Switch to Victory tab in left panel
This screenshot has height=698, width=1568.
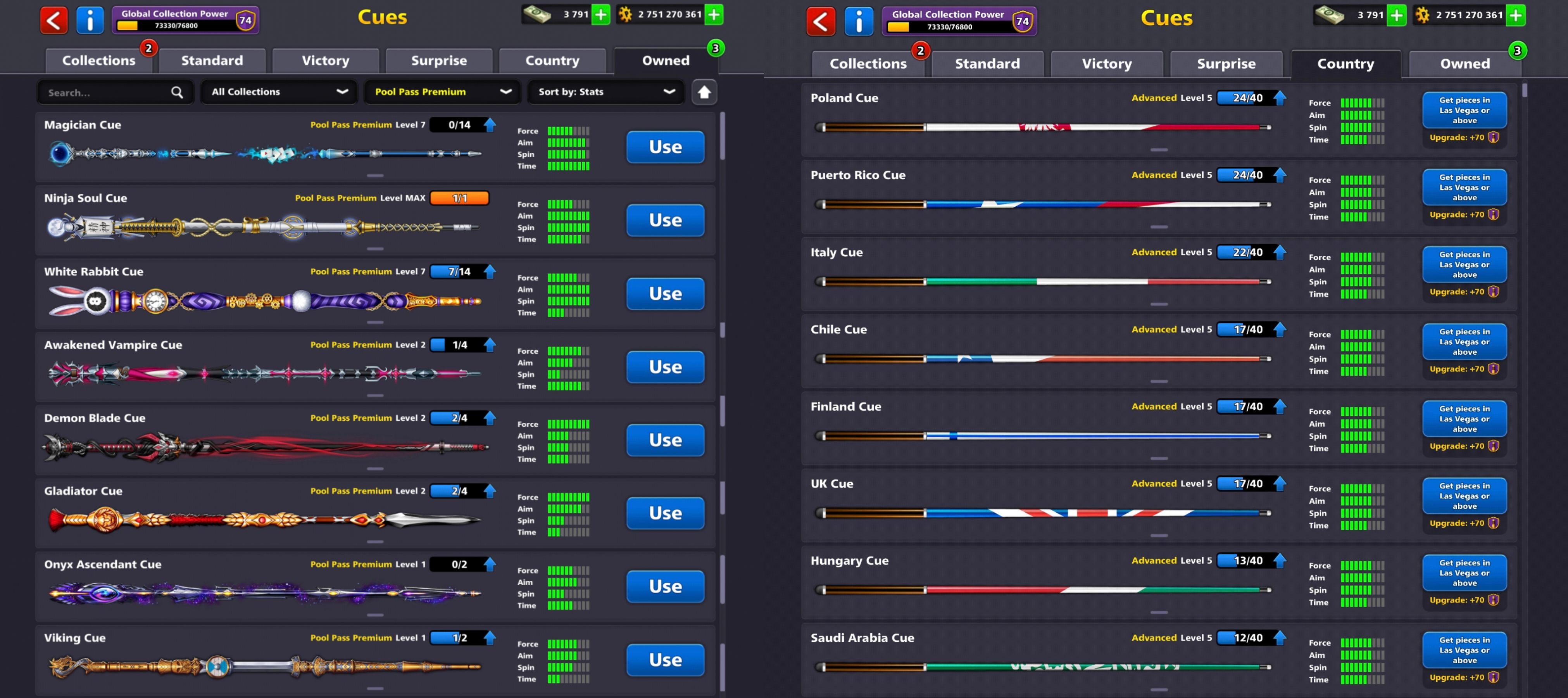tap(325, 60)
